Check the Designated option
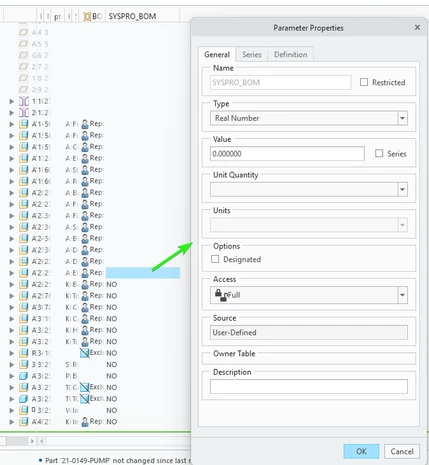 click(215, 259)
